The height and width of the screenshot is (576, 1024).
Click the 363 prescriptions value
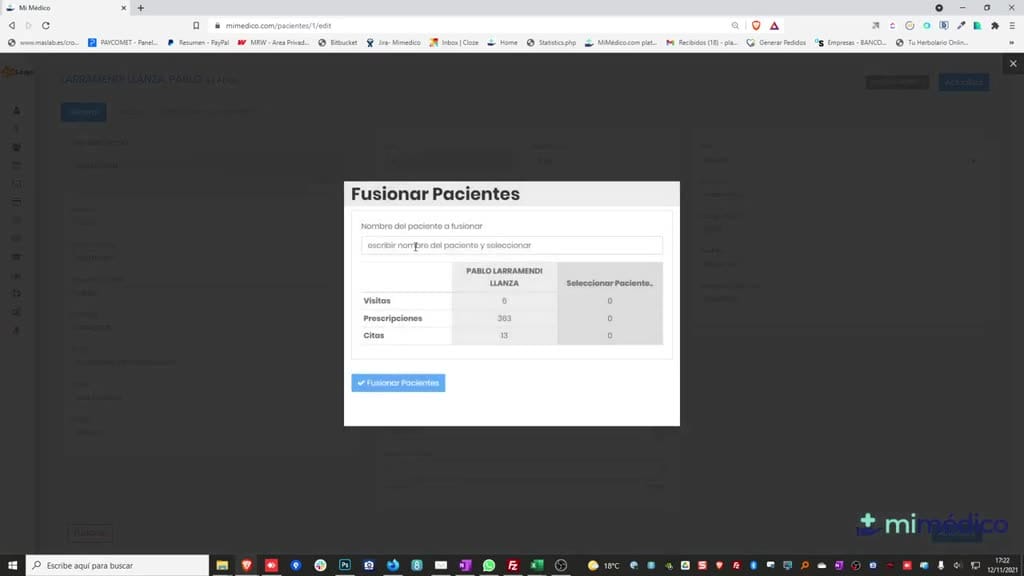(504, 318)
